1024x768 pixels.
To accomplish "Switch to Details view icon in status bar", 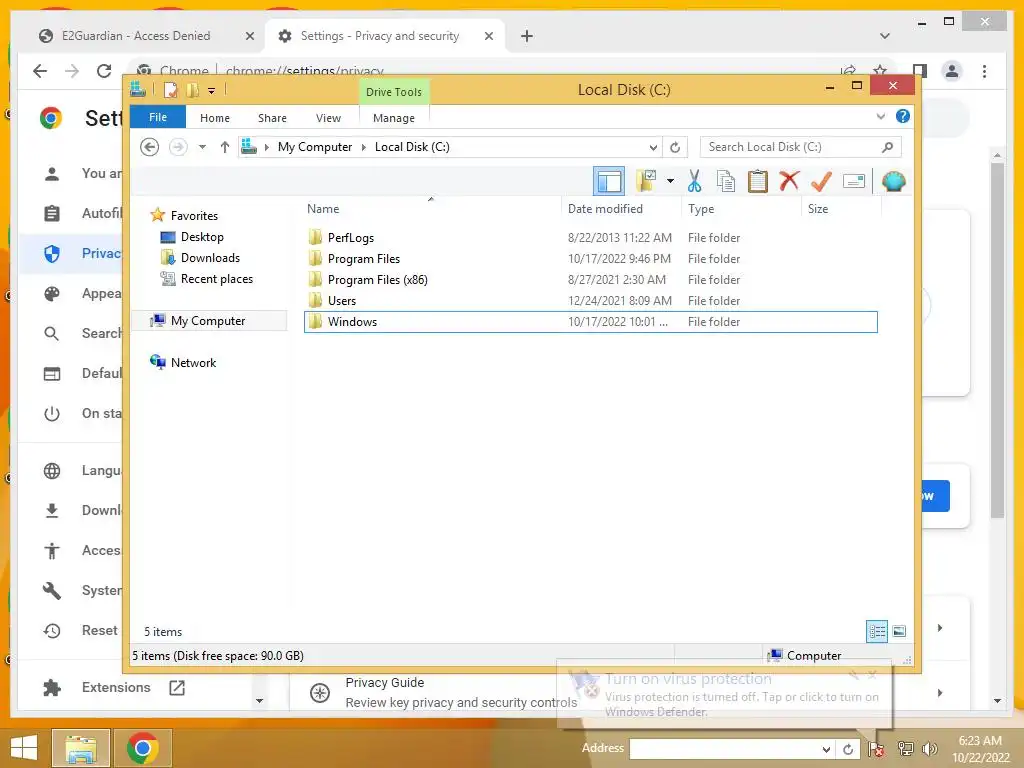I will tap(877, 631).
